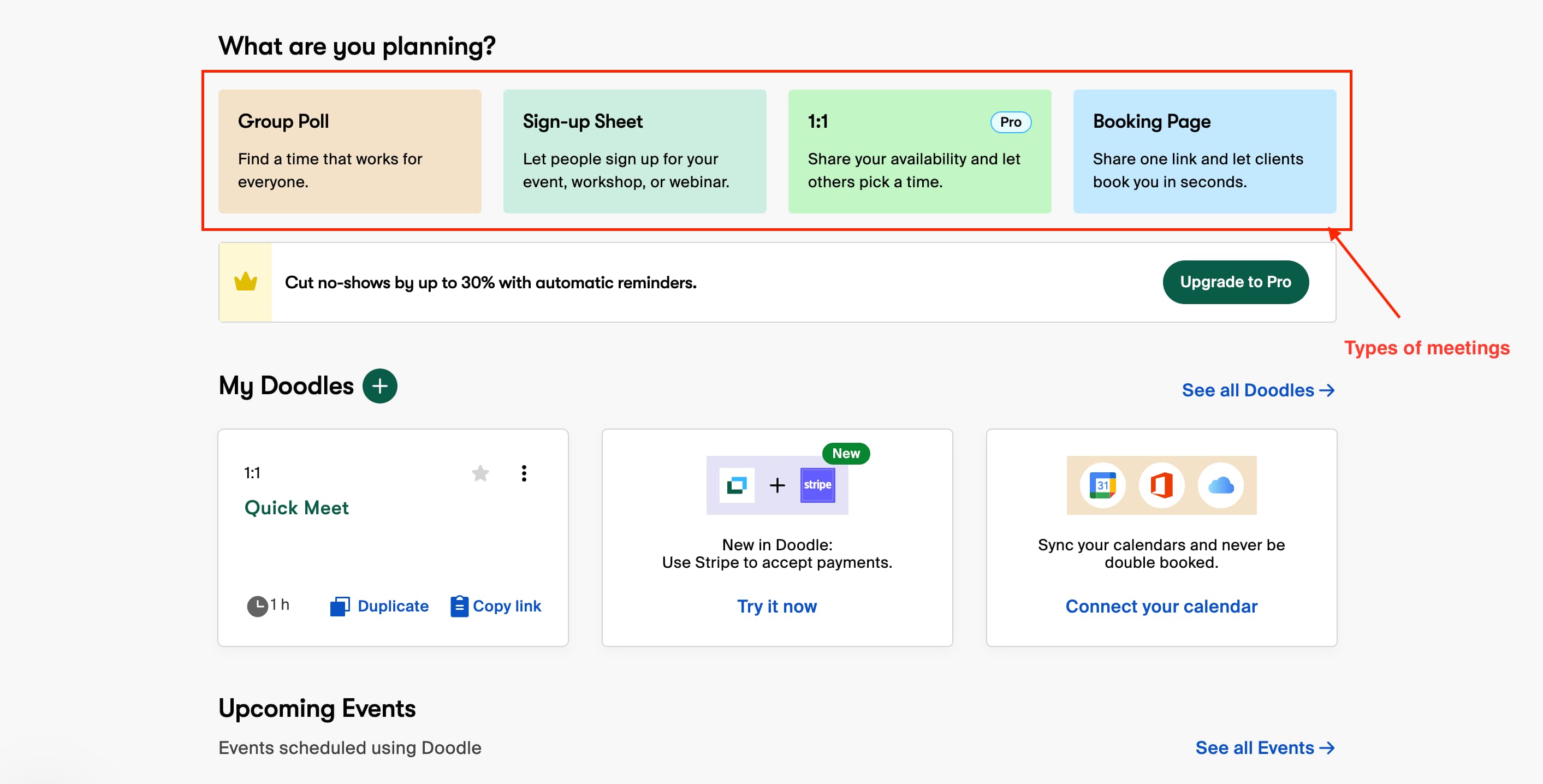Click the Stripe integration illustration
1543x784 pixels.
[778, 485]
